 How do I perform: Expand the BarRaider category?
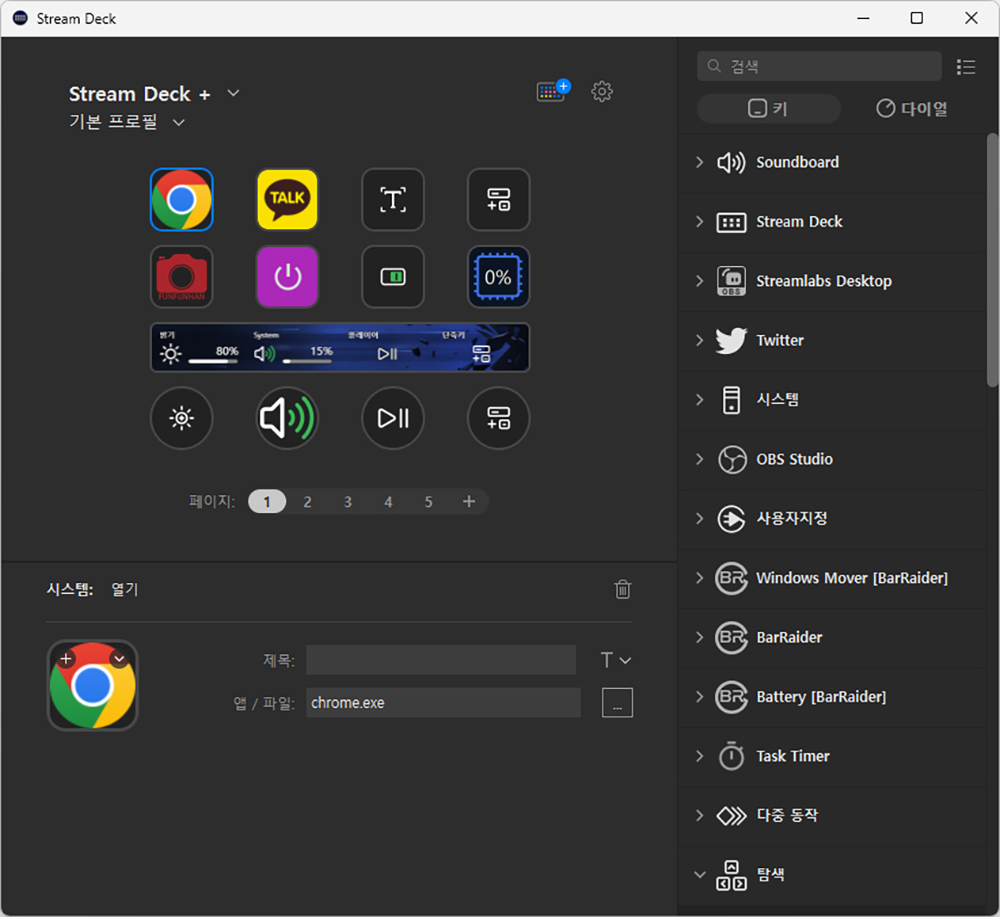point(700,637)
